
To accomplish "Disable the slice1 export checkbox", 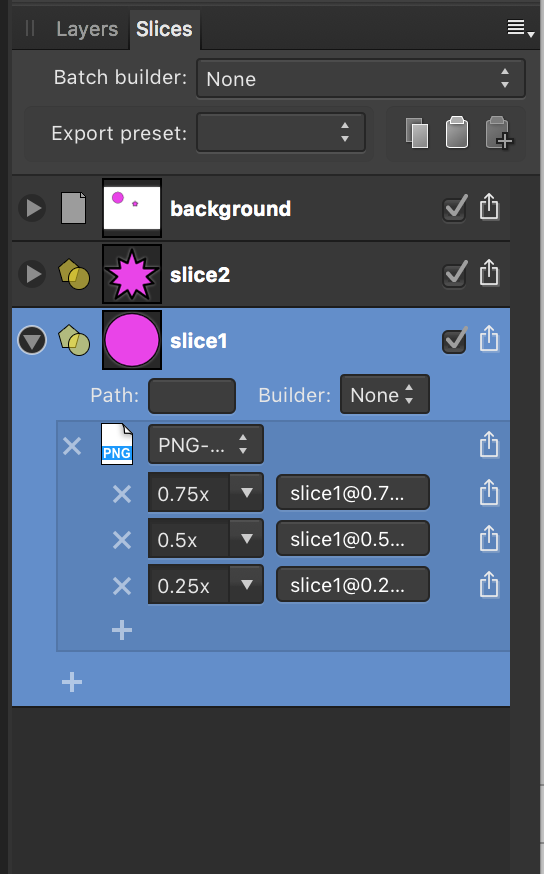I will 455,340.
